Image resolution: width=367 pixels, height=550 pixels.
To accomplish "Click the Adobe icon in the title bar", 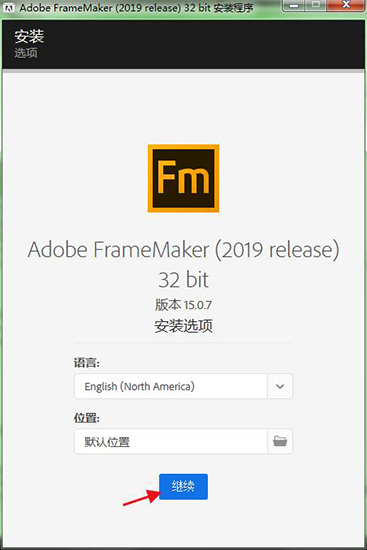I will pos(8,7).
